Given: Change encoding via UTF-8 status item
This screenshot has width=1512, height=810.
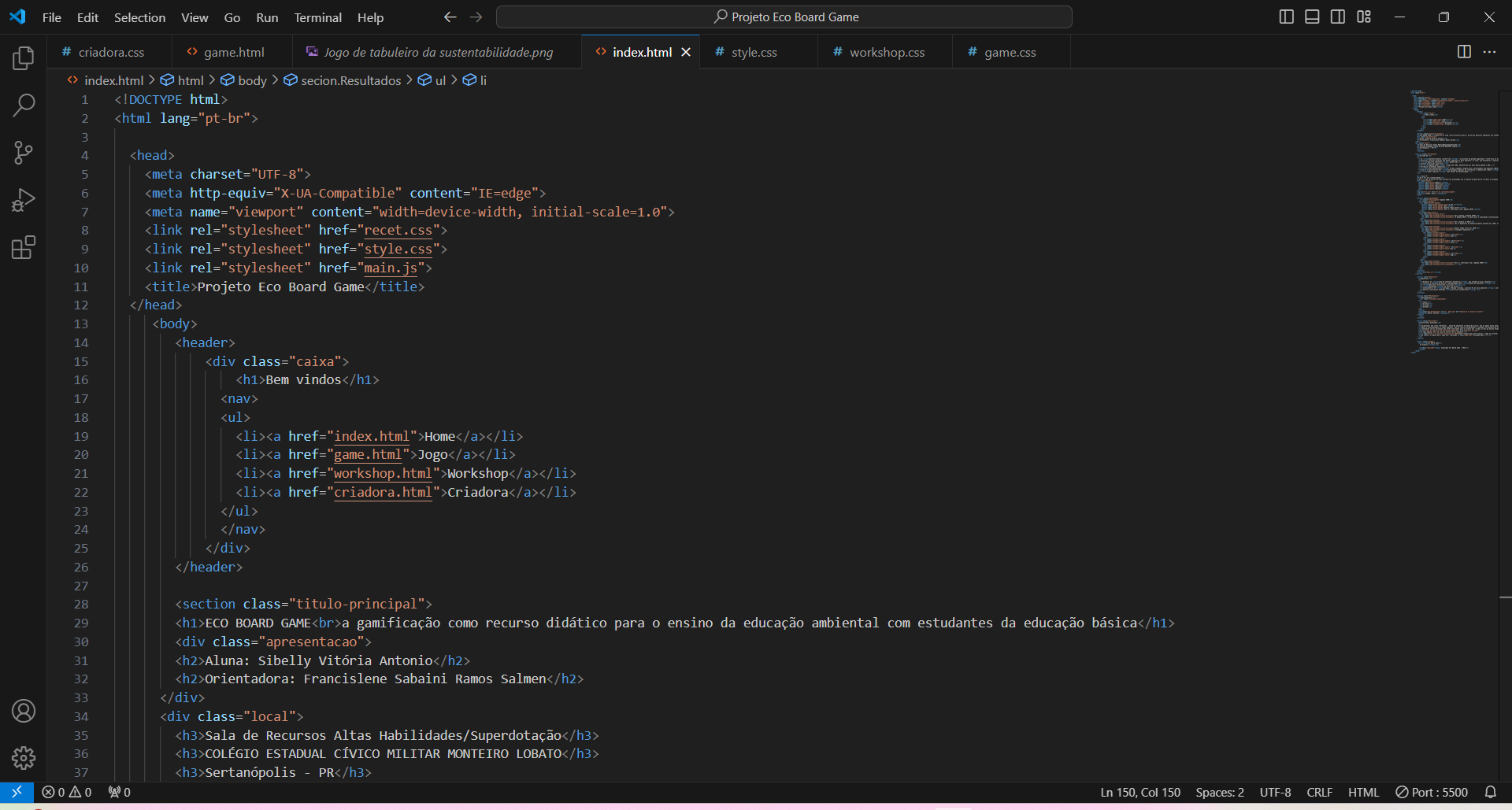Looking at the screenshot, I should [1275, 792].
